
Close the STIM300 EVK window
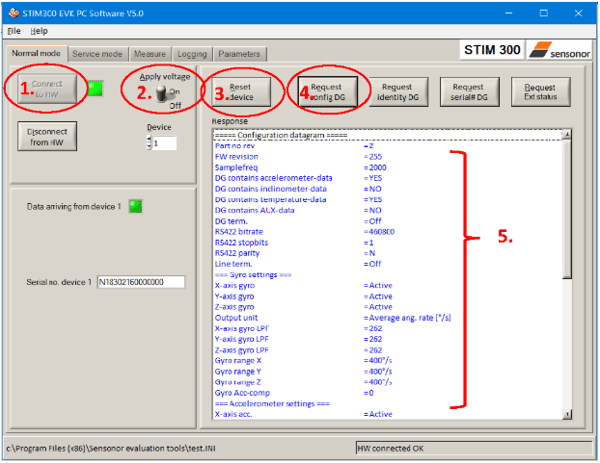pyautogui.click(x=578, y=13)
